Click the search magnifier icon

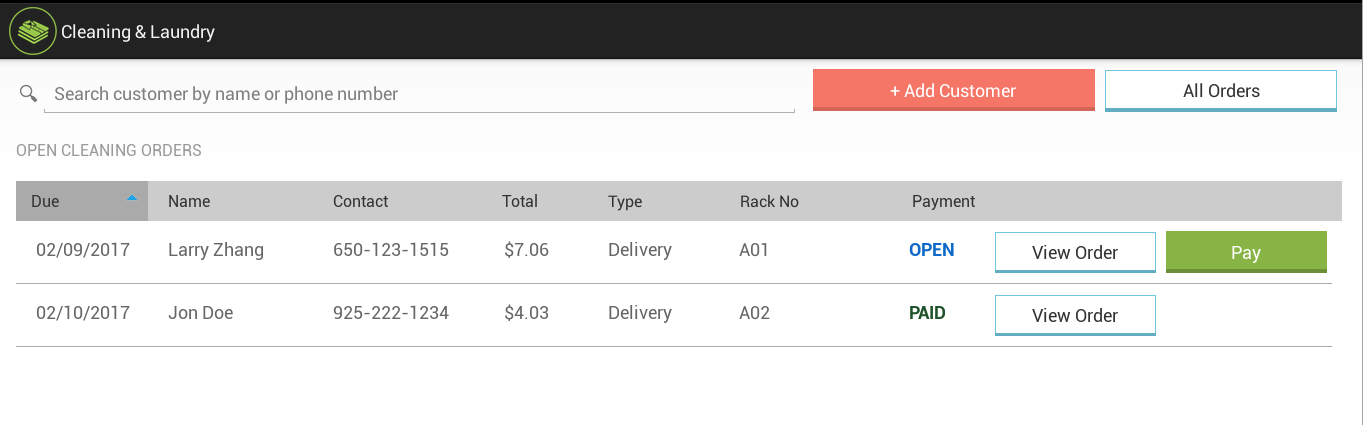tap(28, 93)
